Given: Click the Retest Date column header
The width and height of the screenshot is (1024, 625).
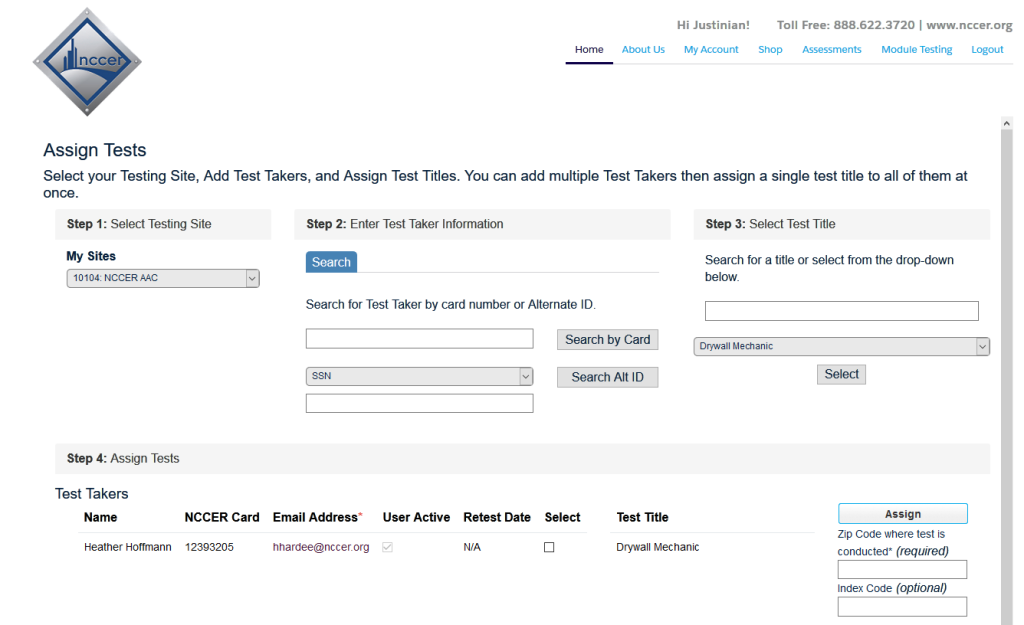Looking at the screenshot, I should tap(497, 517).
